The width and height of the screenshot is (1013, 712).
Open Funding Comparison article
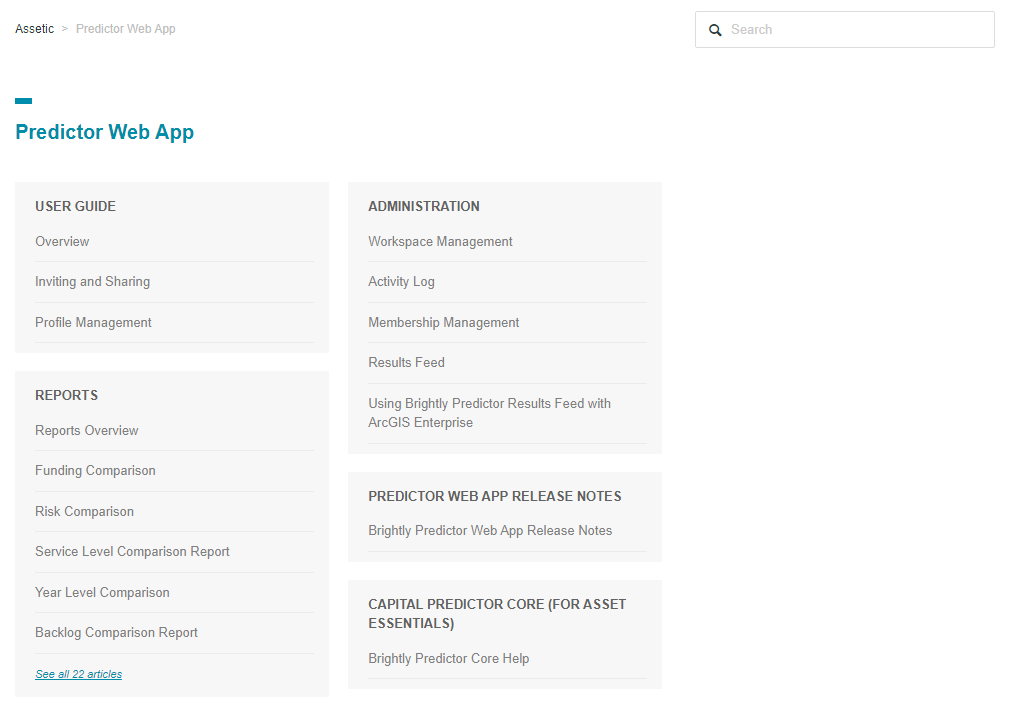click(95, 470)
